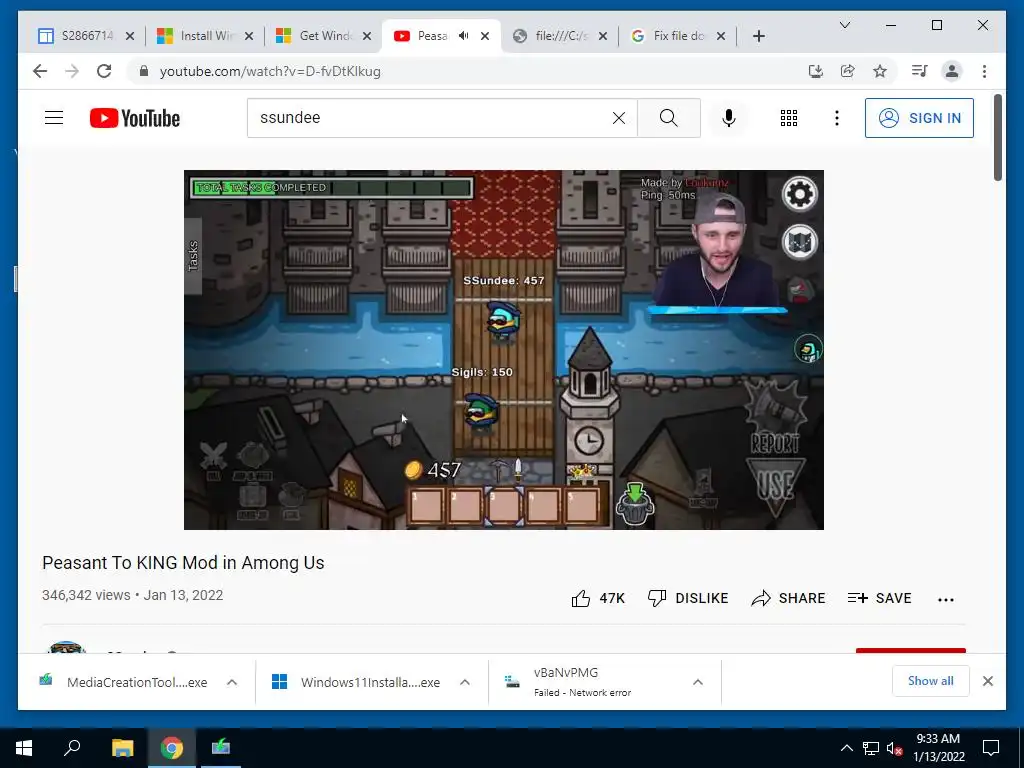Click the install app icon in address bar

[815, 71]
